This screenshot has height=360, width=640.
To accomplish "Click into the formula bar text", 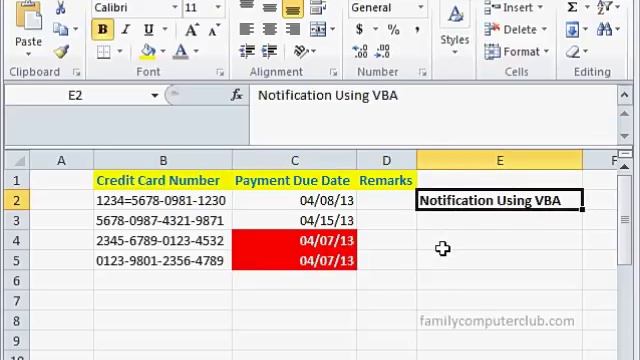I will (x=328, y=96).
